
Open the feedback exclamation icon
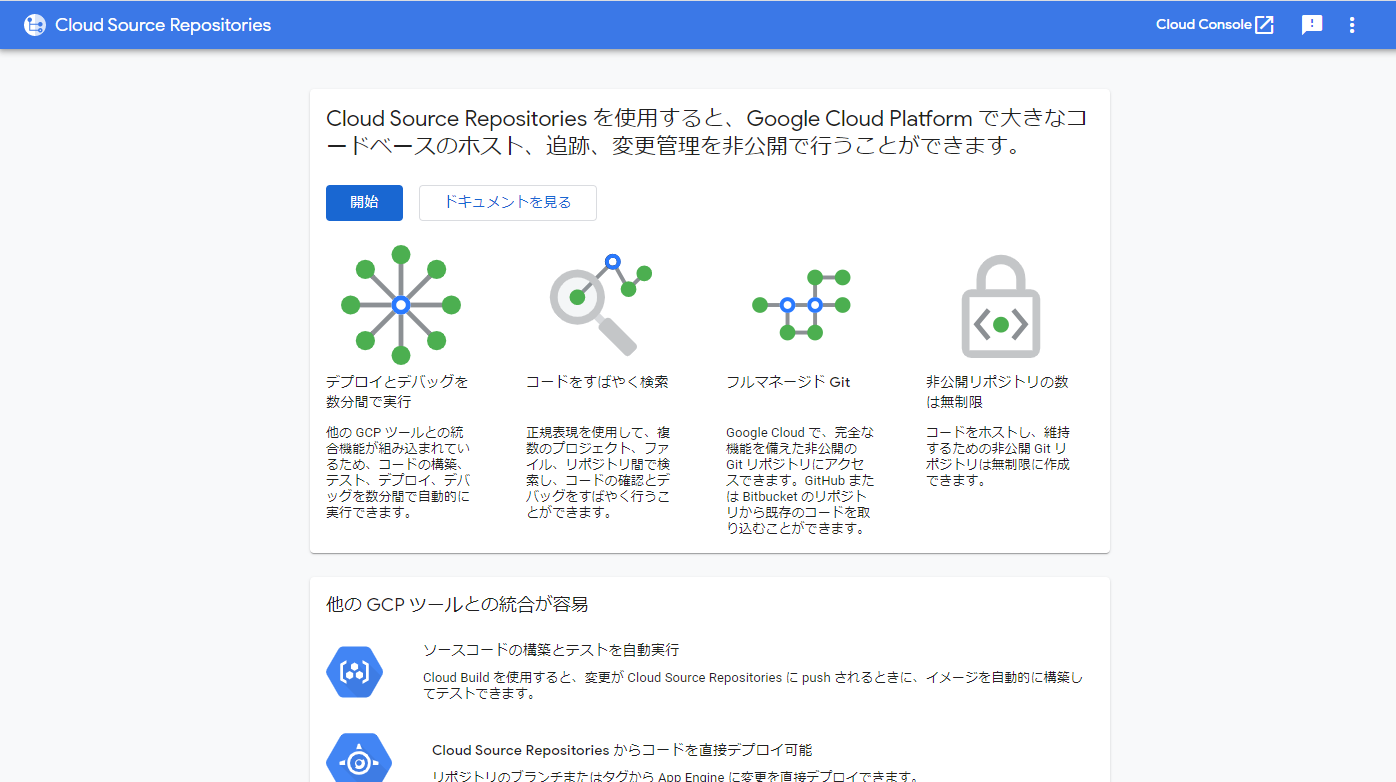1312,25
